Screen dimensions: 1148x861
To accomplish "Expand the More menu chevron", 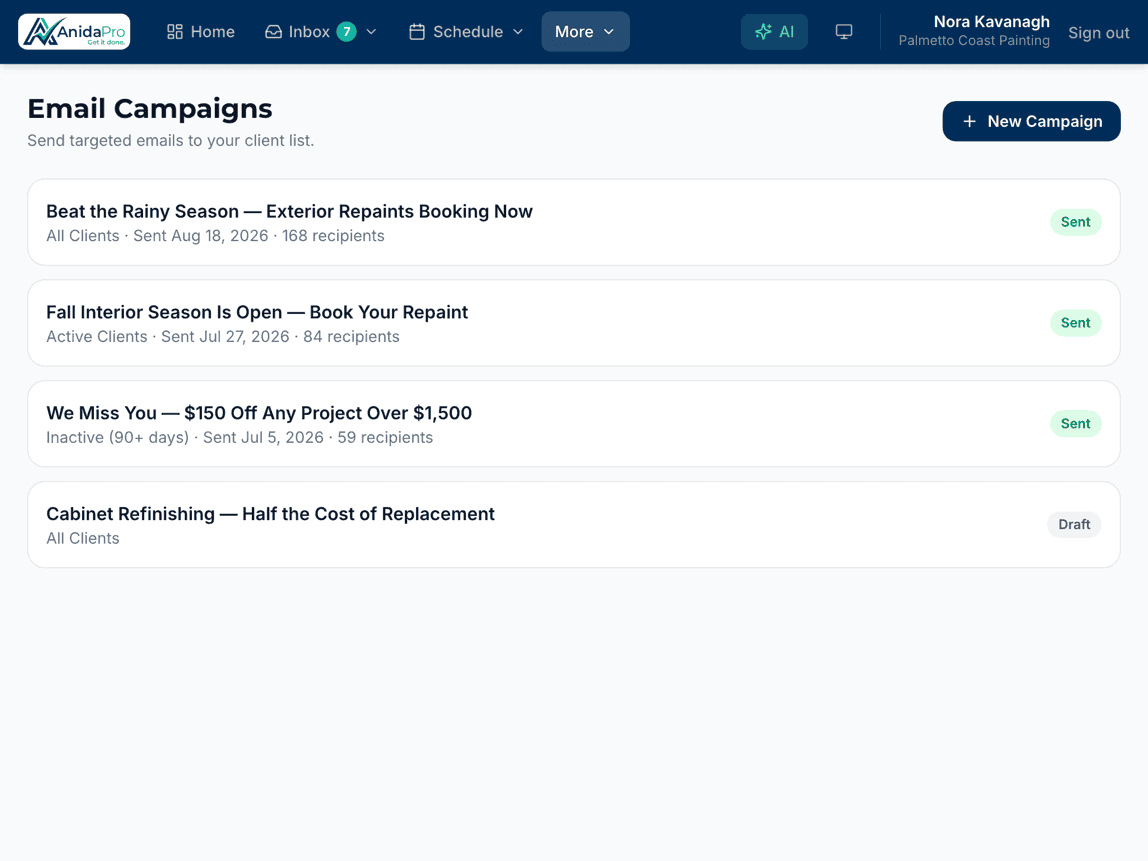I will pos(608,31).
